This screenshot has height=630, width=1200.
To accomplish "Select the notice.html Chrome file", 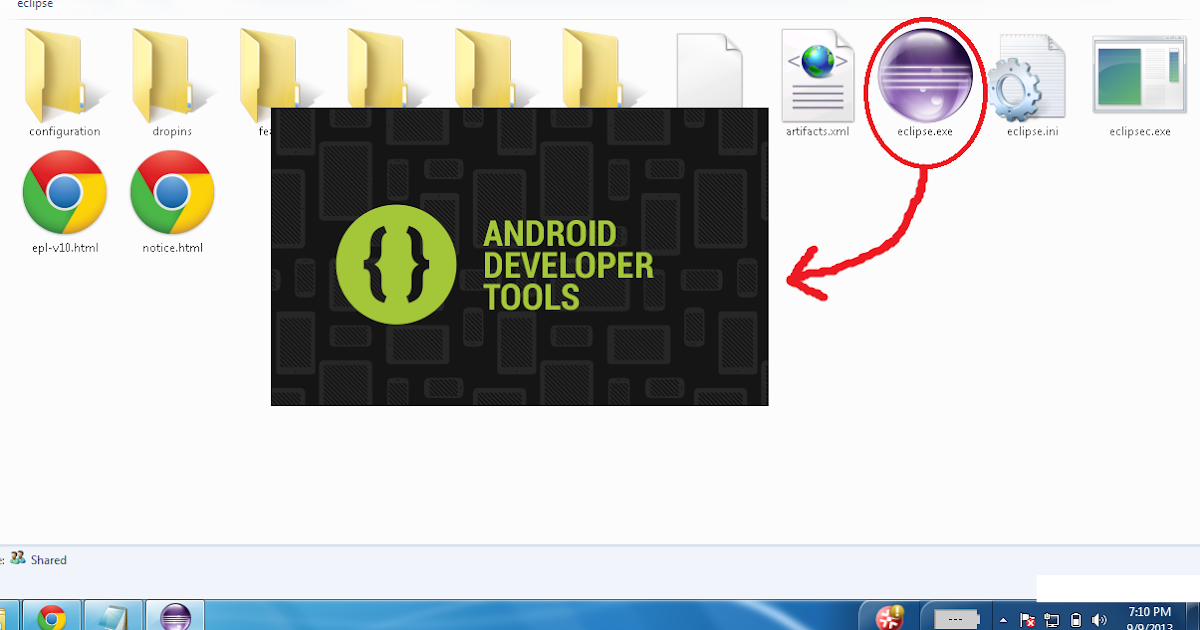I will click(x=172, y=202).
